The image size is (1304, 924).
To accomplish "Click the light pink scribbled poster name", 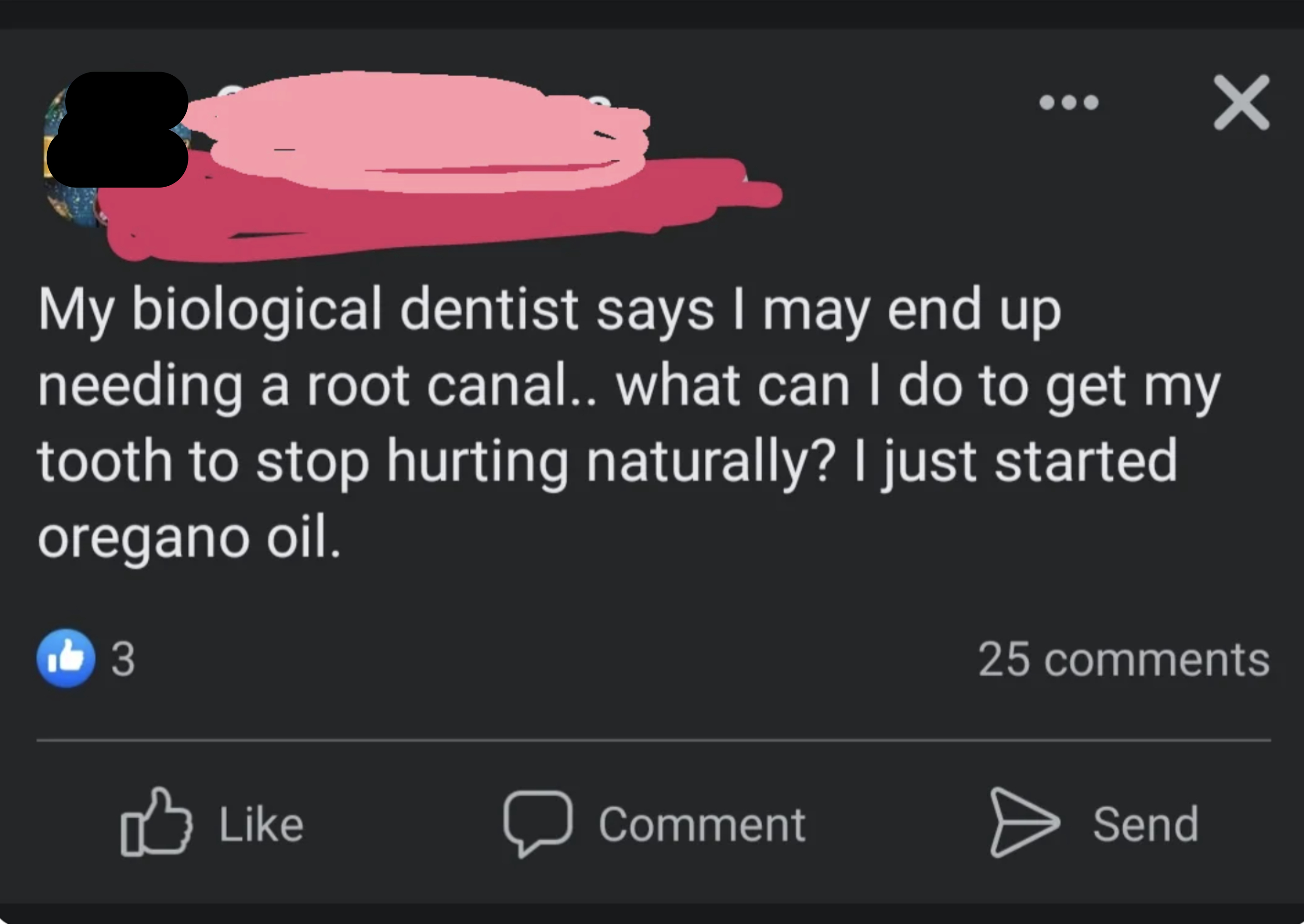I will click(x=421, y=130).
